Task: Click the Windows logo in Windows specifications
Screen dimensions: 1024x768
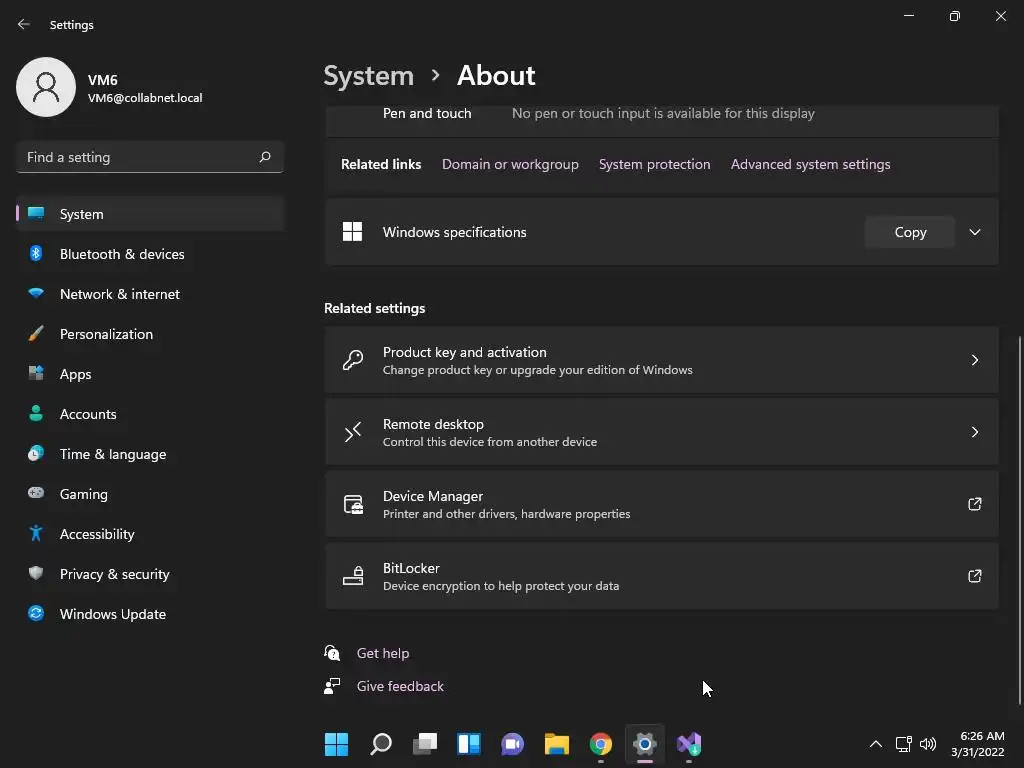Action: (353, 232)
